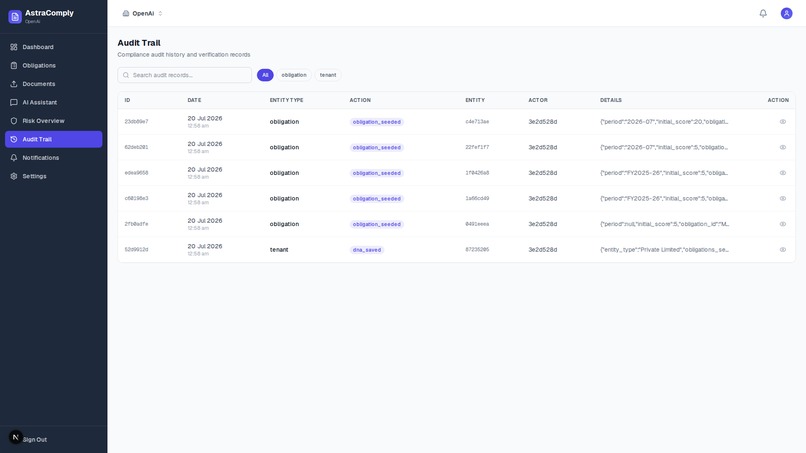This screenshot has height=453, width=806.
Task: Open the user profile avatar
Action: tap(786, 13)
